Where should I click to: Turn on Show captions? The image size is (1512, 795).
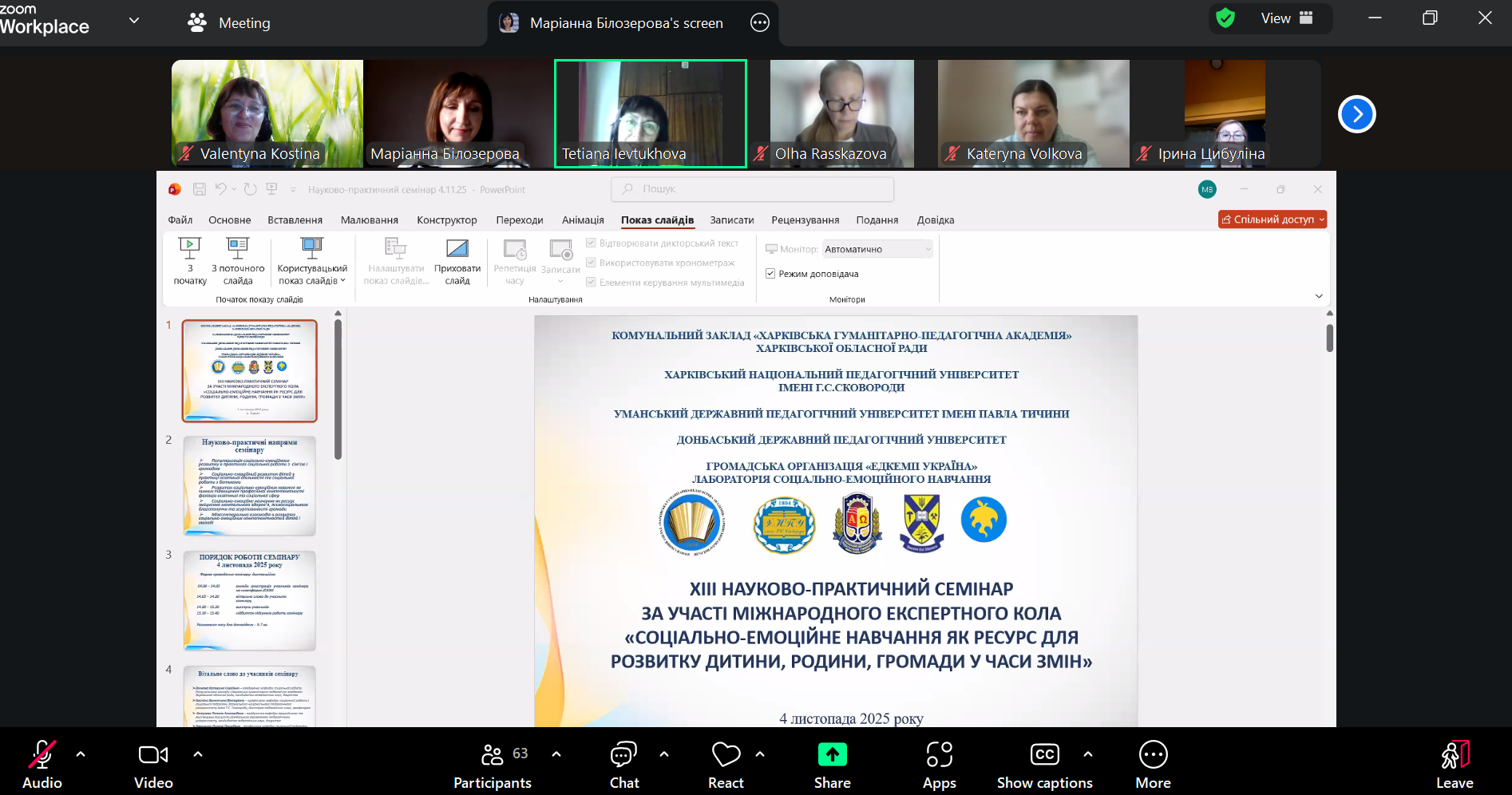[x=1044, y=755]
